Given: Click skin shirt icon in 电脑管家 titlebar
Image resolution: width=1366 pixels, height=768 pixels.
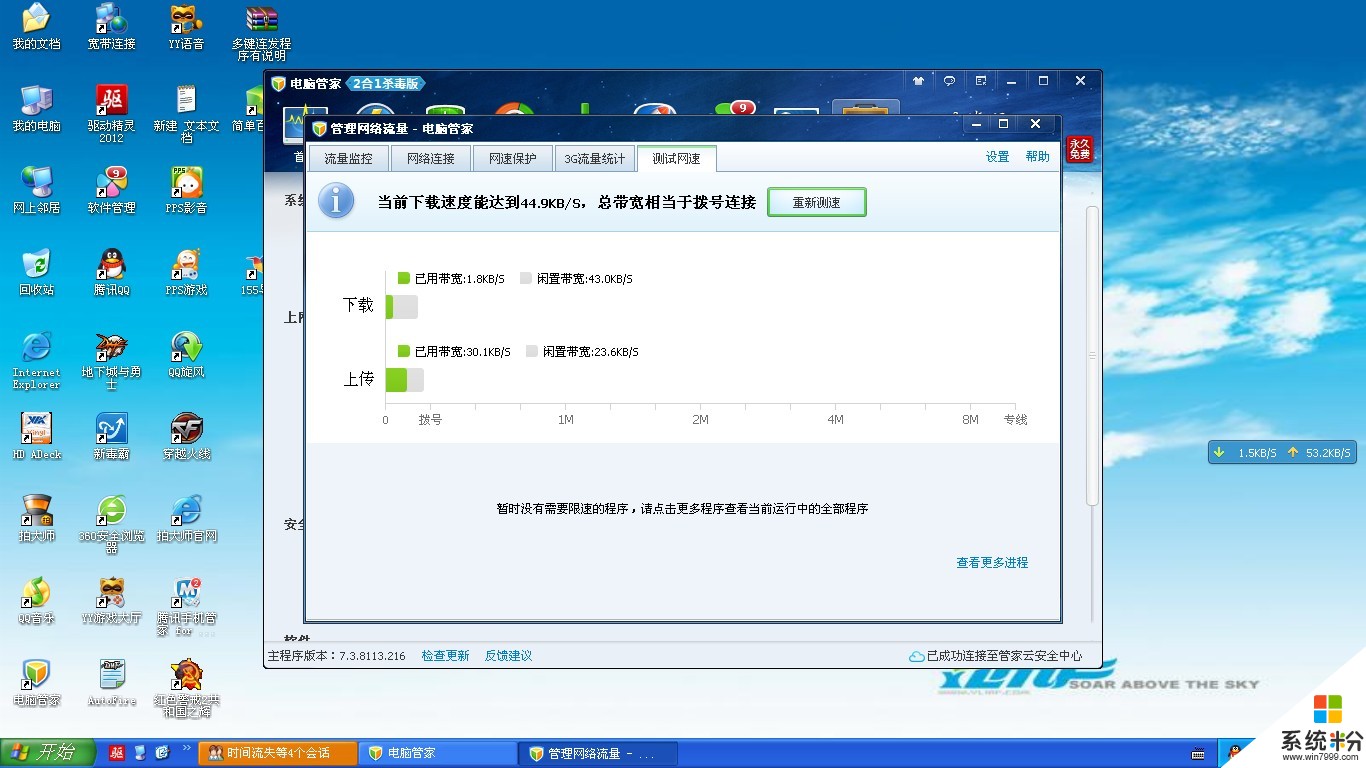Looking at the screenshot, I should coord(919,81).
